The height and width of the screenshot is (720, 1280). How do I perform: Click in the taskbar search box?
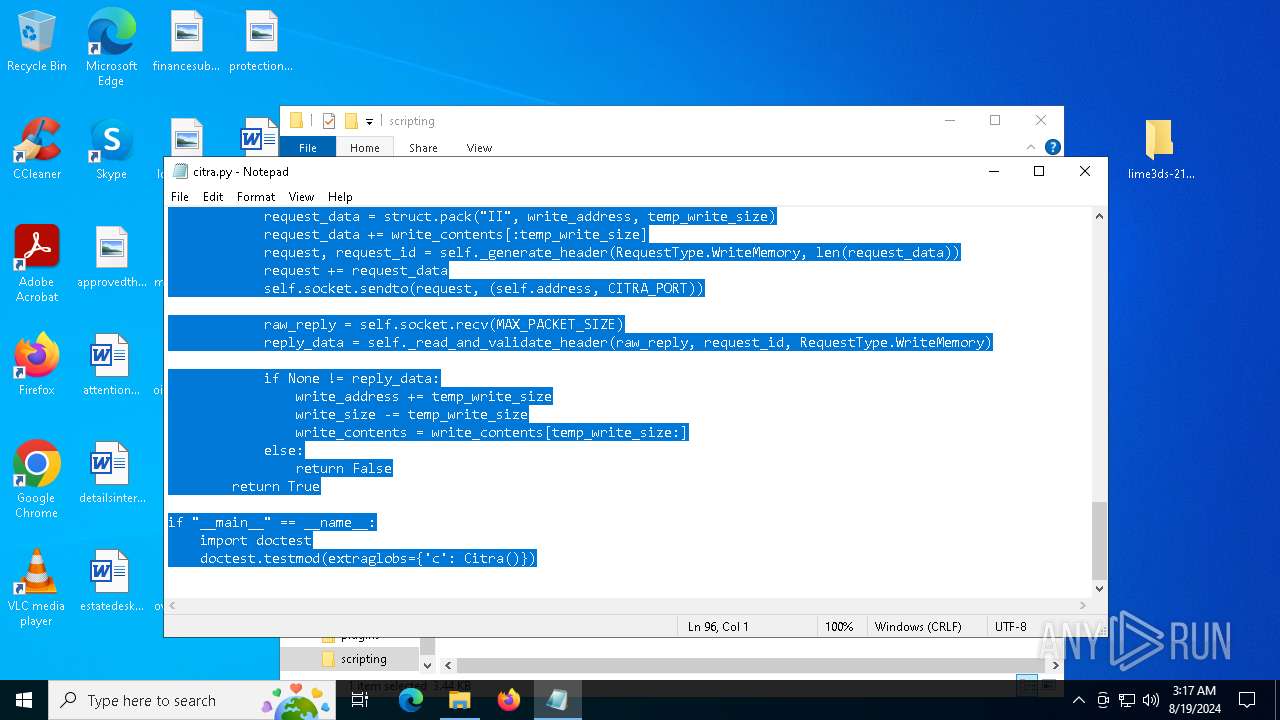click(190, 700)
